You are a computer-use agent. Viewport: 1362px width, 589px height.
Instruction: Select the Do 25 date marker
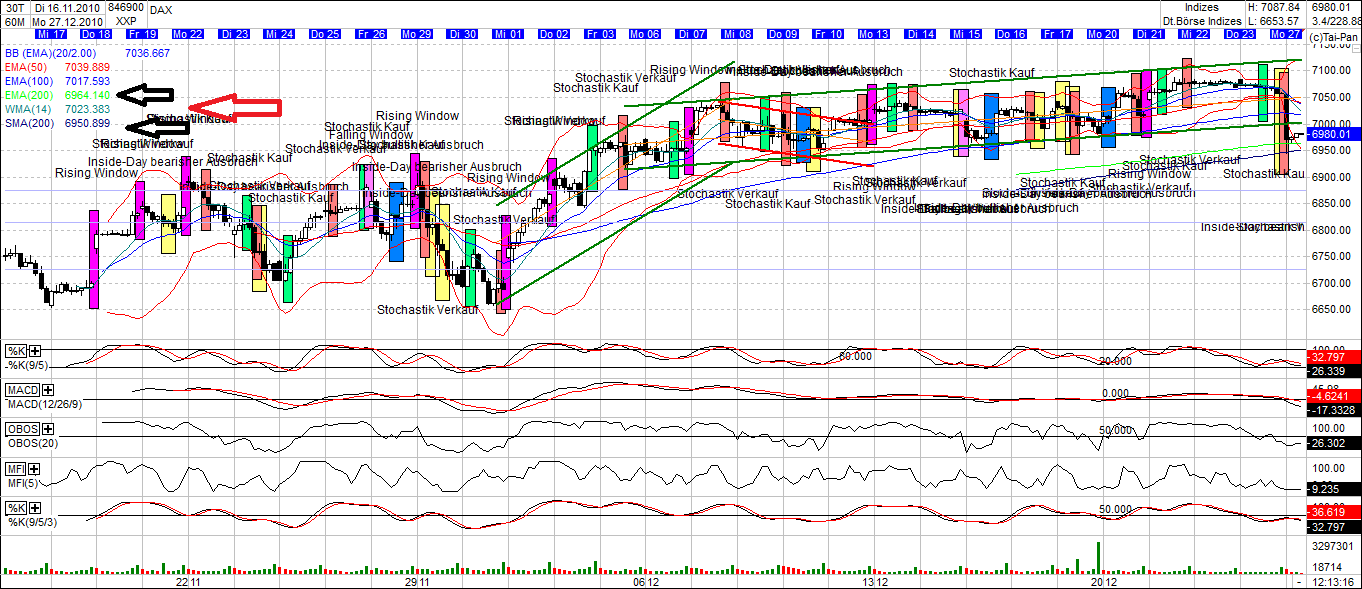[325, 34]
